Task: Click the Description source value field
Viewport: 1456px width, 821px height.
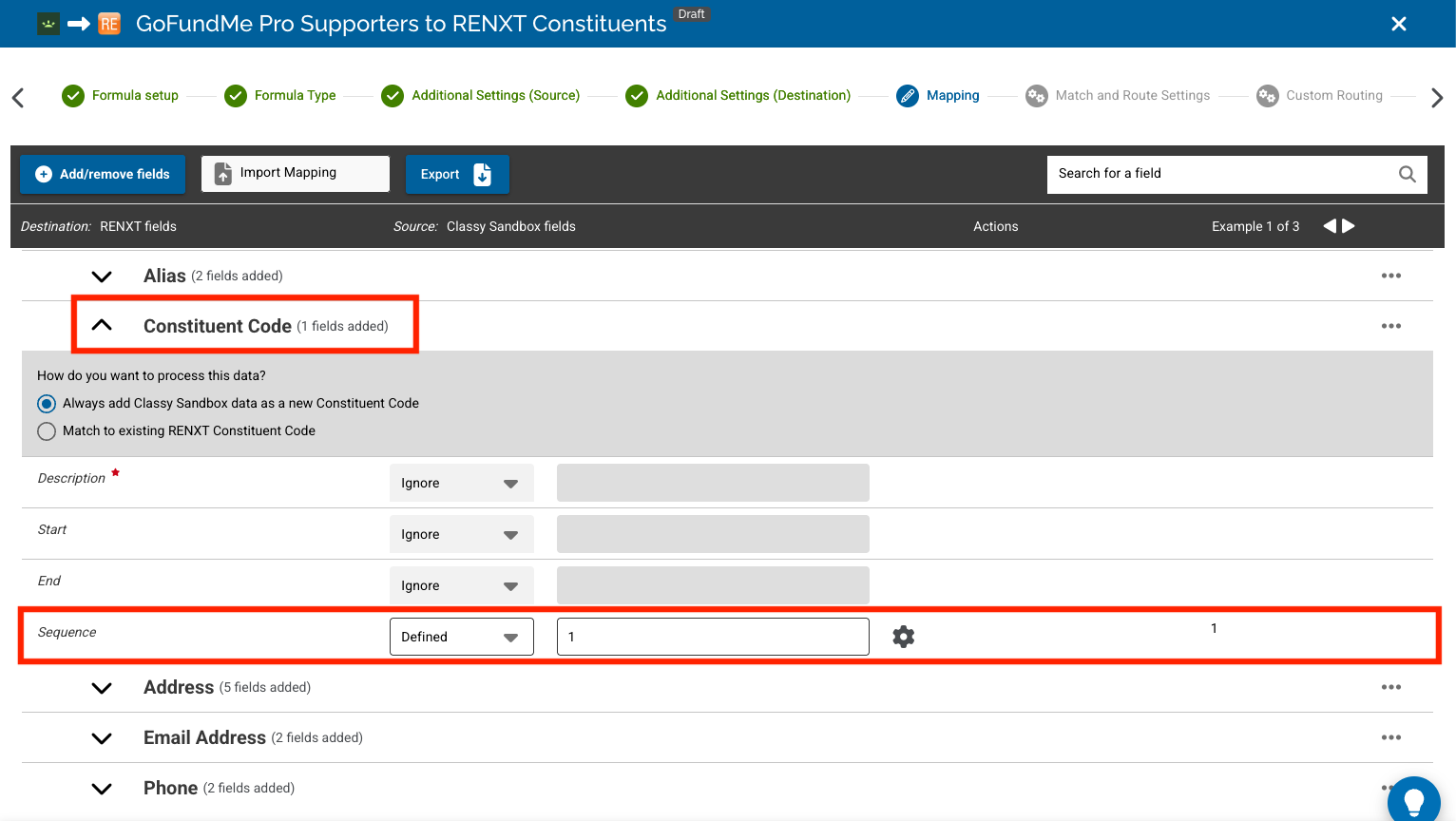Action: pyautogui.click(x=713, y=483)
